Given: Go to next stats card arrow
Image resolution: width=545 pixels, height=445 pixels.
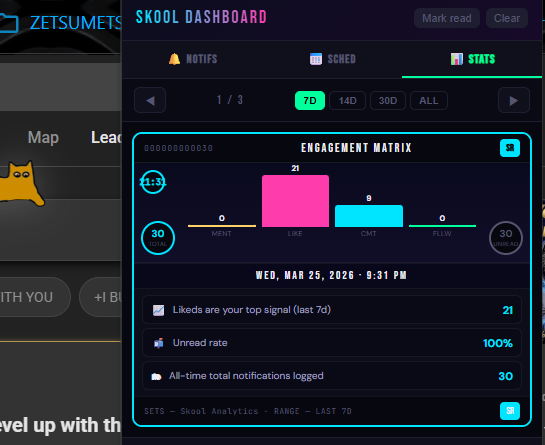Looking at the screenshot, I should pos(514,100).
